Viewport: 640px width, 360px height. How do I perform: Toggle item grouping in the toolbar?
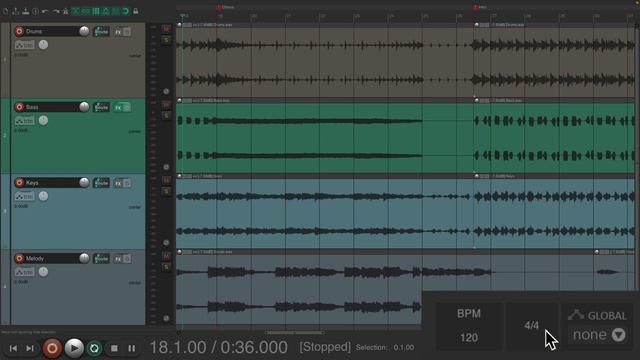pyautogui.click(x=86, y=11)
